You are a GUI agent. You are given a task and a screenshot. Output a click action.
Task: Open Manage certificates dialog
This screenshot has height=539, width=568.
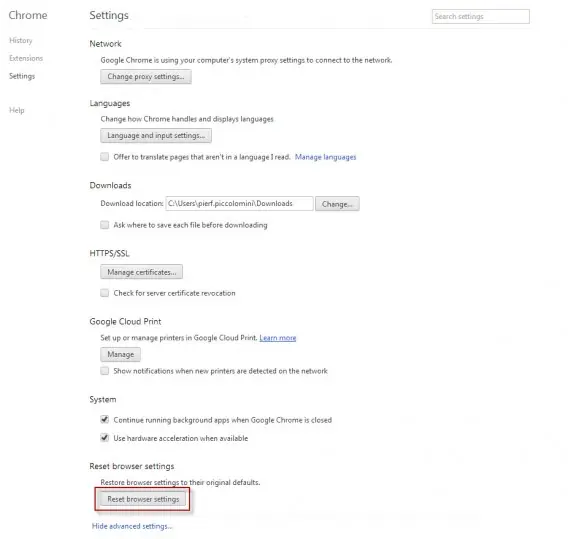coord(141,272)
